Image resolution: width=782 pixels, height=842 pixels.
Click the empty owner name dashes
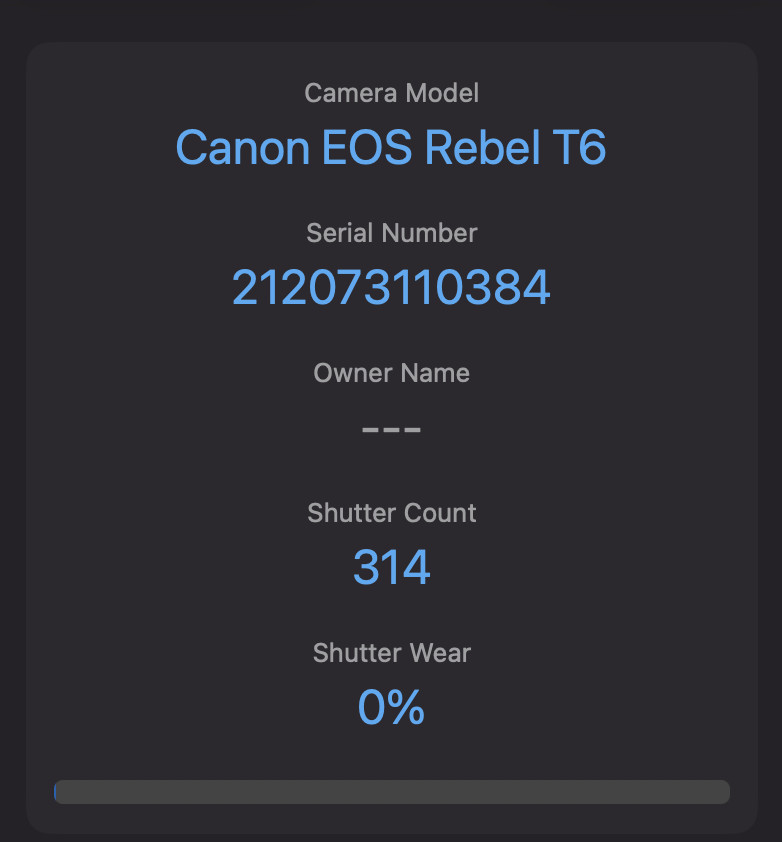(x=391, y=430)
